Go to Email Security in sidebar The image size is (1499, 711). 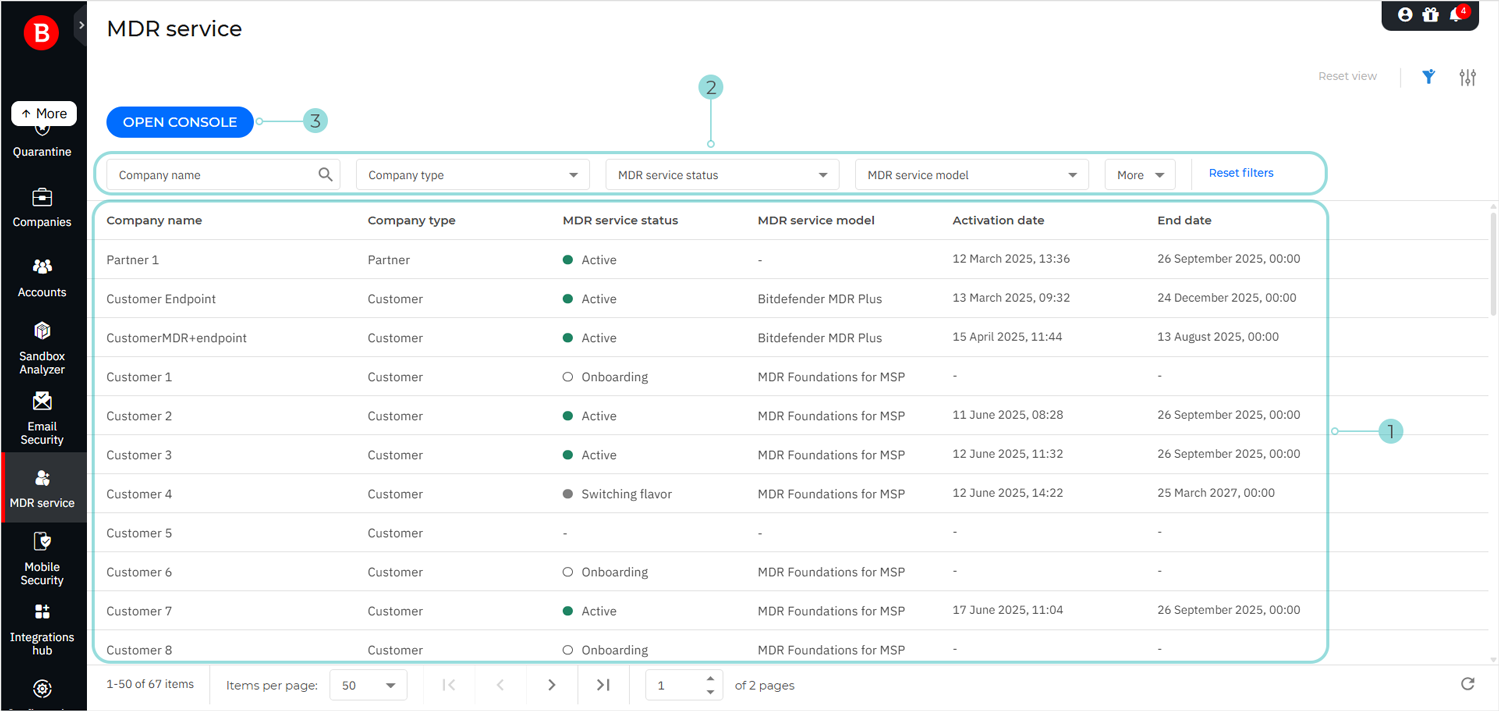pos(42,417)
